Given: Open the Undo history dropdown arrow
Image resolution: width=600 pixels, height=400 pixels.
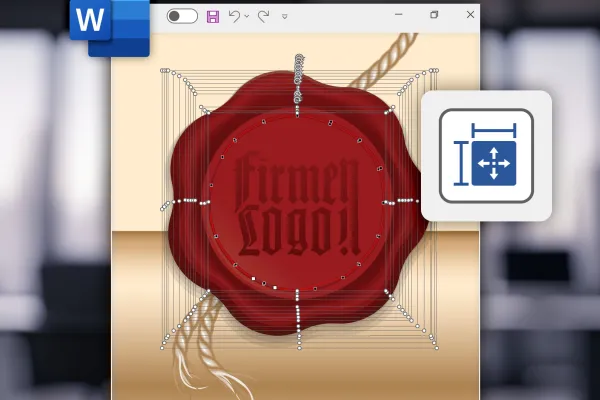Looking at the screenshot, I should (247, 16).
